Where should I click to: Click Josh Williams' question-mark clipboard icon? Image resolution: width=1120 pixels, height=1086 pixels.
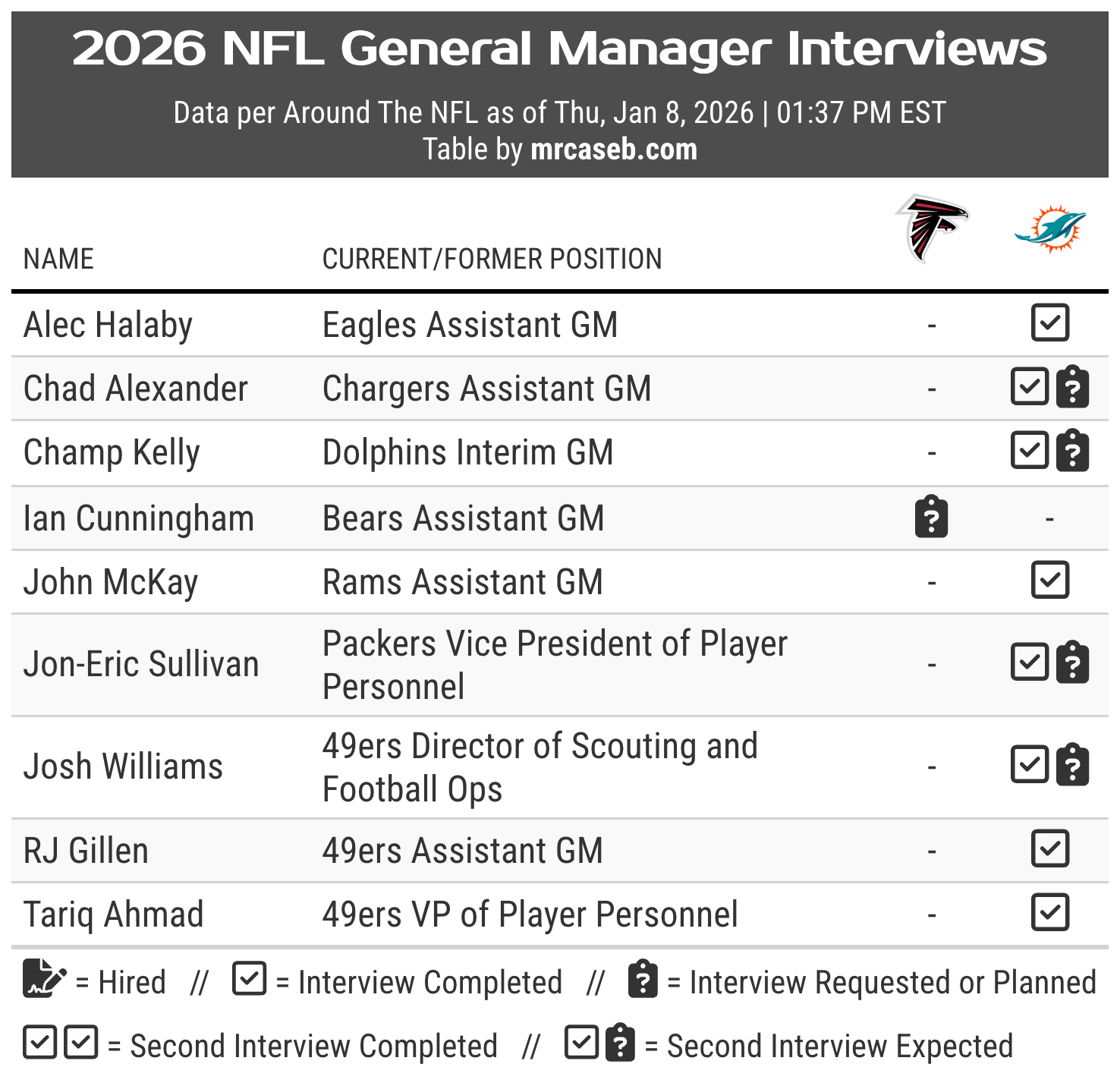click(x=1072, y=765)
